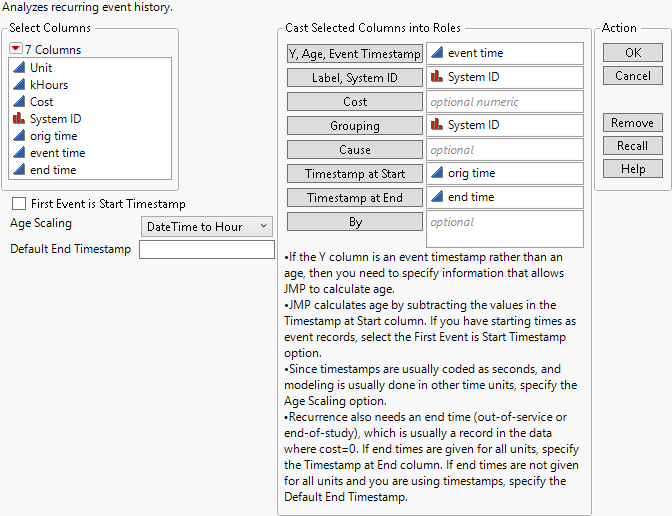Assign column to the Cause role
This screenshot has width=672, height=516.
(355, 150)
